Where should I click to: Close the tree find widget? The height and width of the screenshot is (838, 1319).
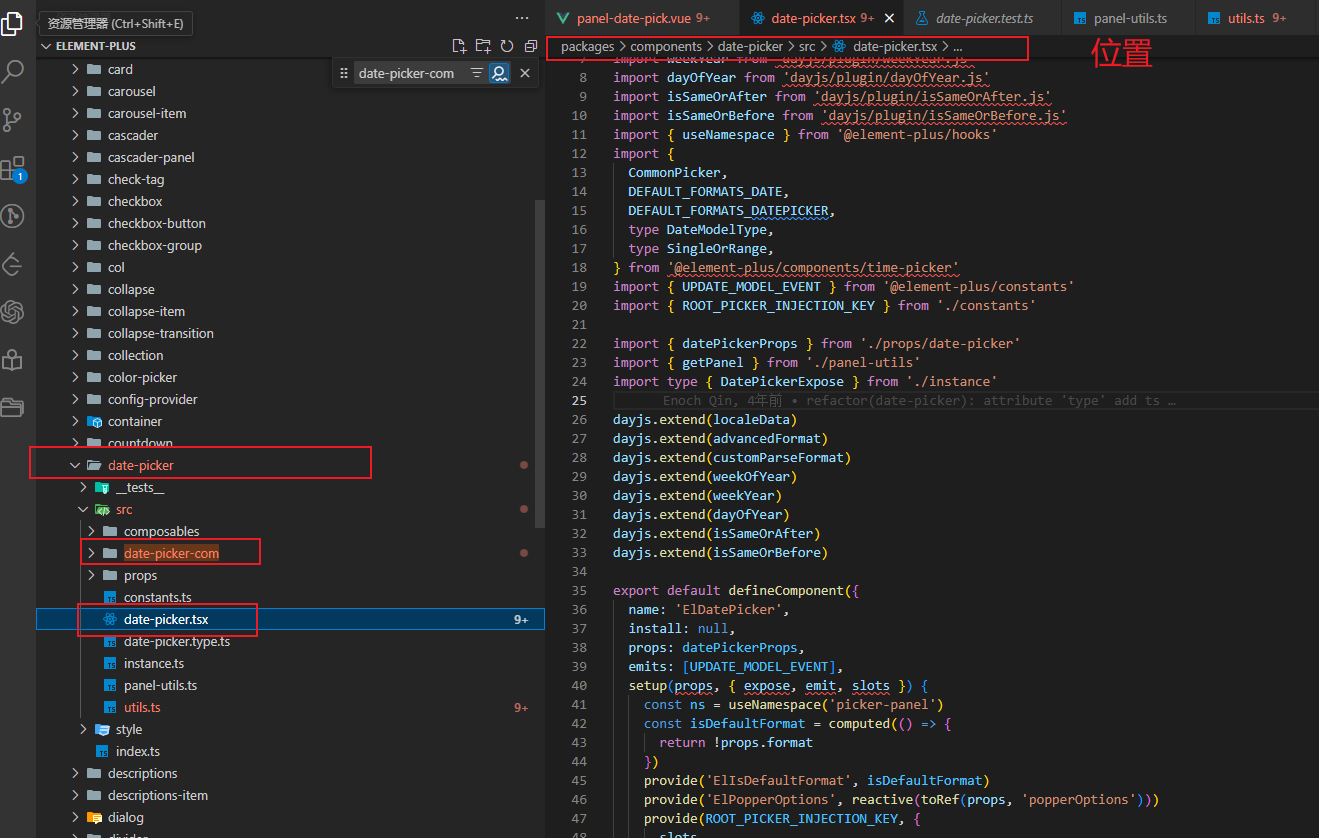coord(524,73)
